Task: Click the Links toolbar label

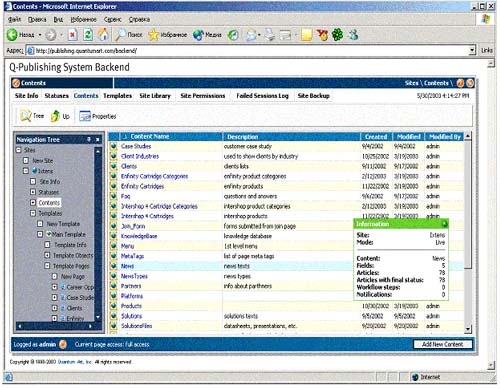Action: tap(487, 50)
